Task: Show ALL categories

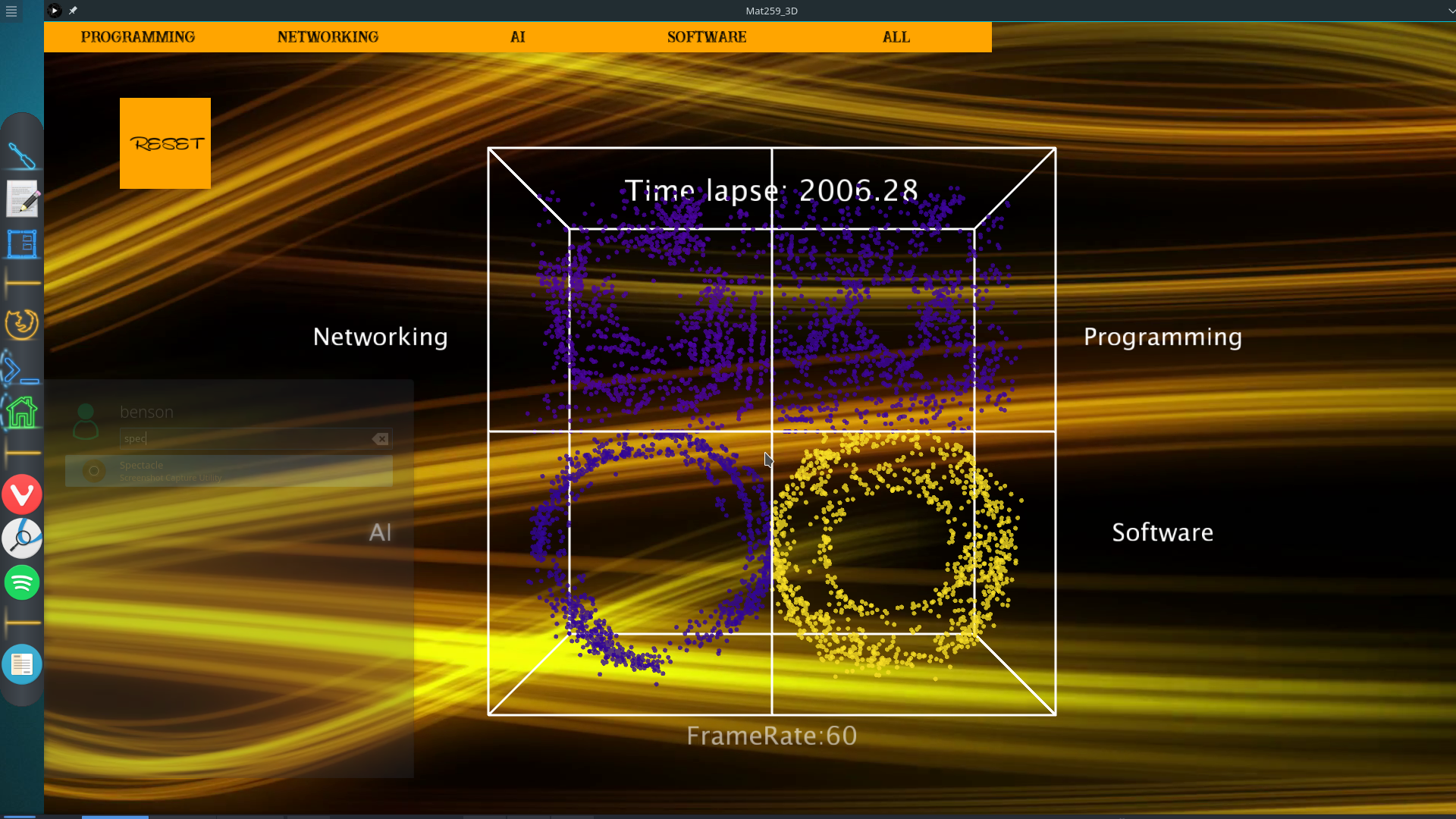Action: click(896, 37)
